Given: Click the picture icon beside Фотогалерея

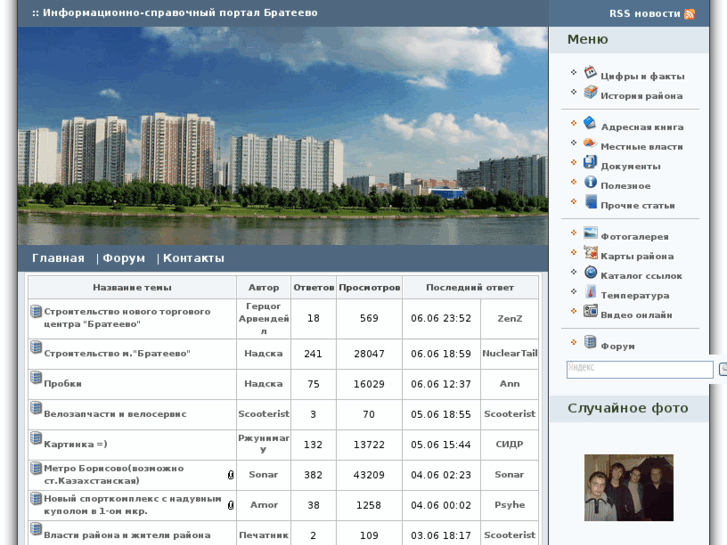Looking at the screenshot, I should point(590,232).
